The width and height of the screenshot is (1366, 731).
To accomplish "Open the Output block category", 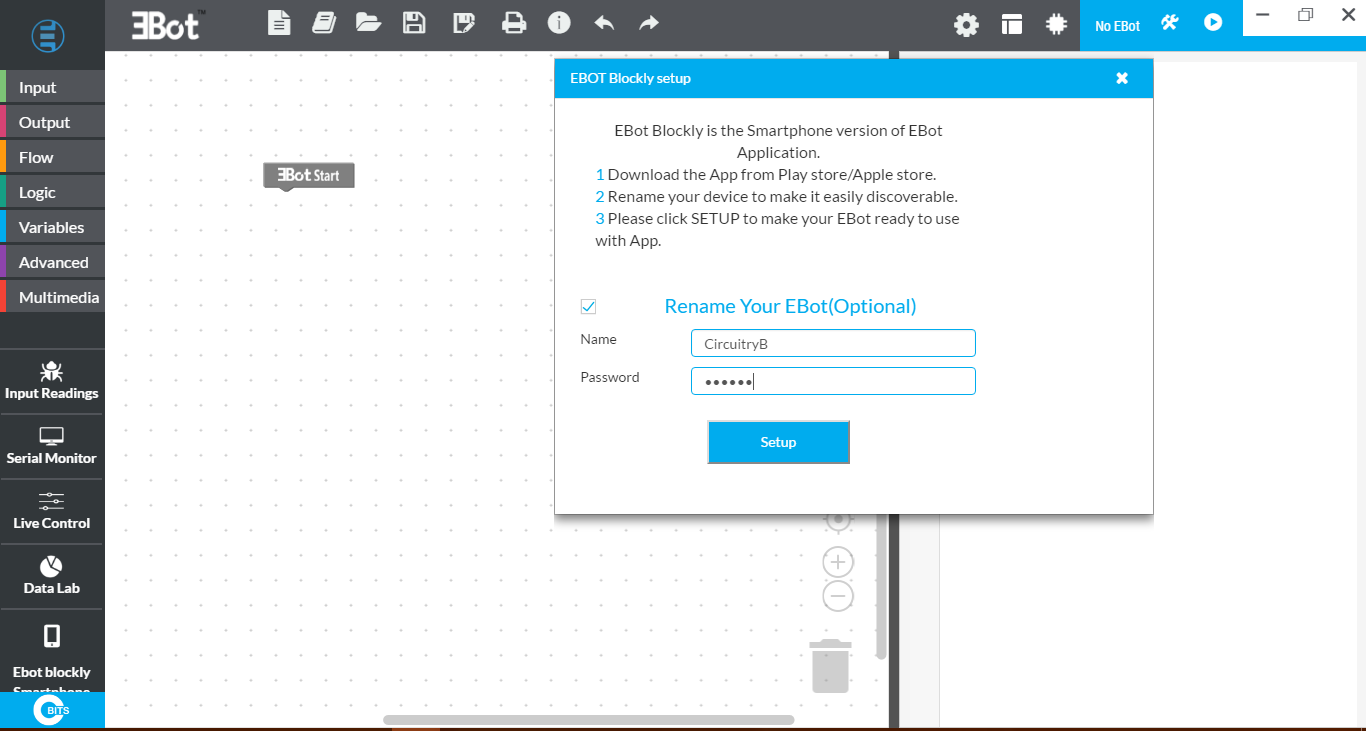I will click(52, 122).
